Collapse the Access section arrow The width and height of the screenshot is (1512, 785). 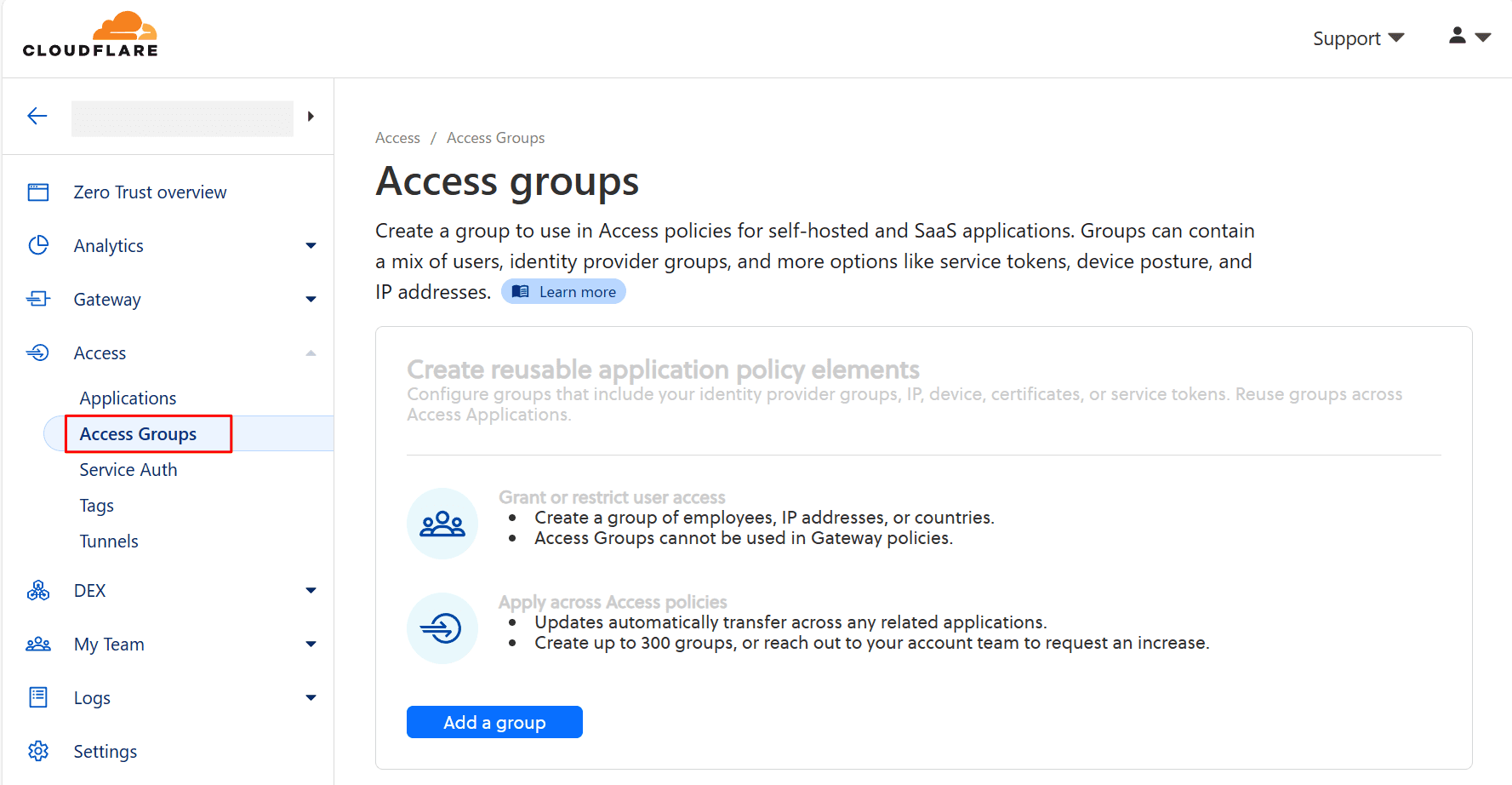311,353
